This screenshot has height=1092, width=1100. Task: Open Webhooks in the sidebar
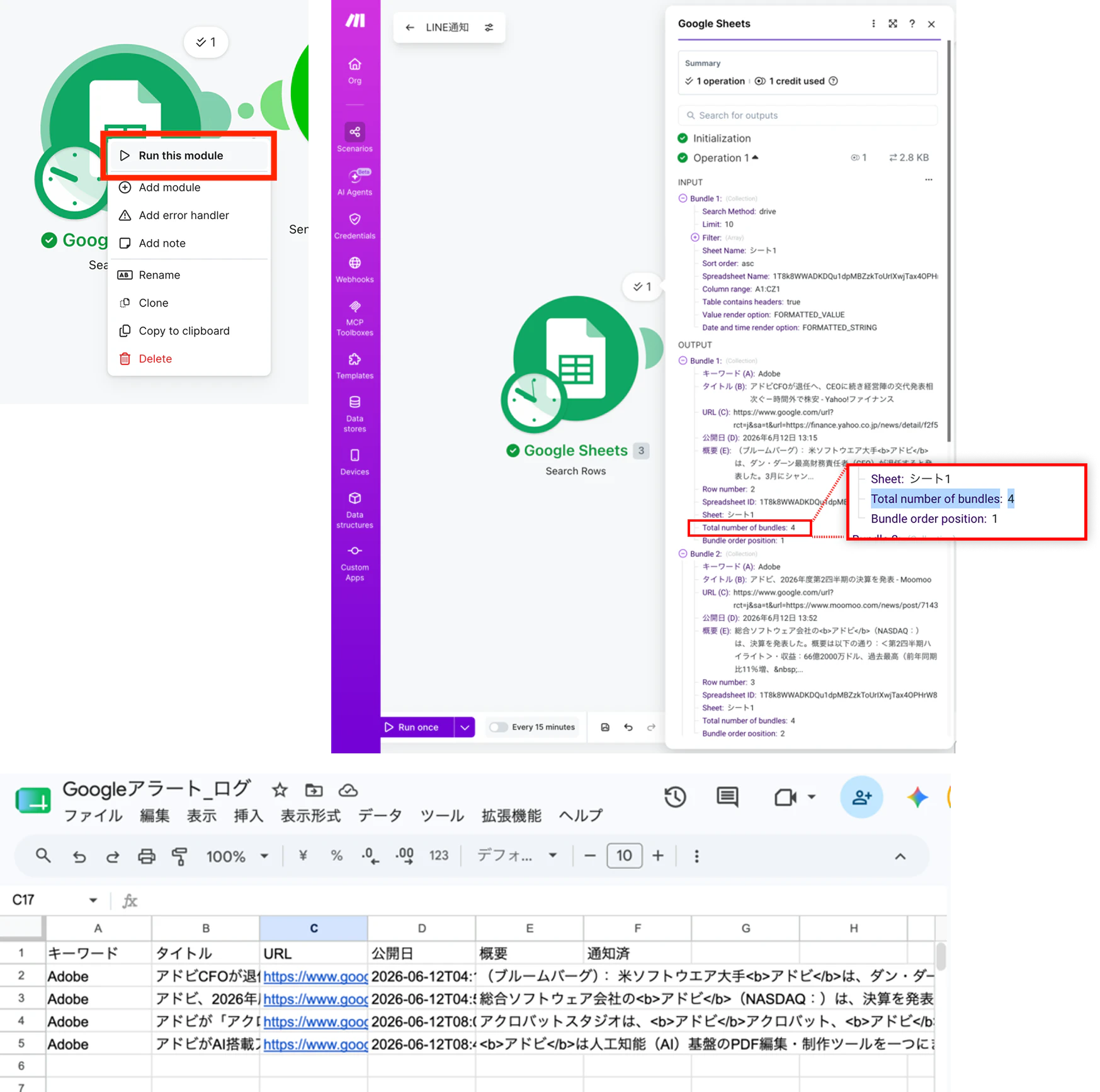pyautogui.click(x=354, y=269)
